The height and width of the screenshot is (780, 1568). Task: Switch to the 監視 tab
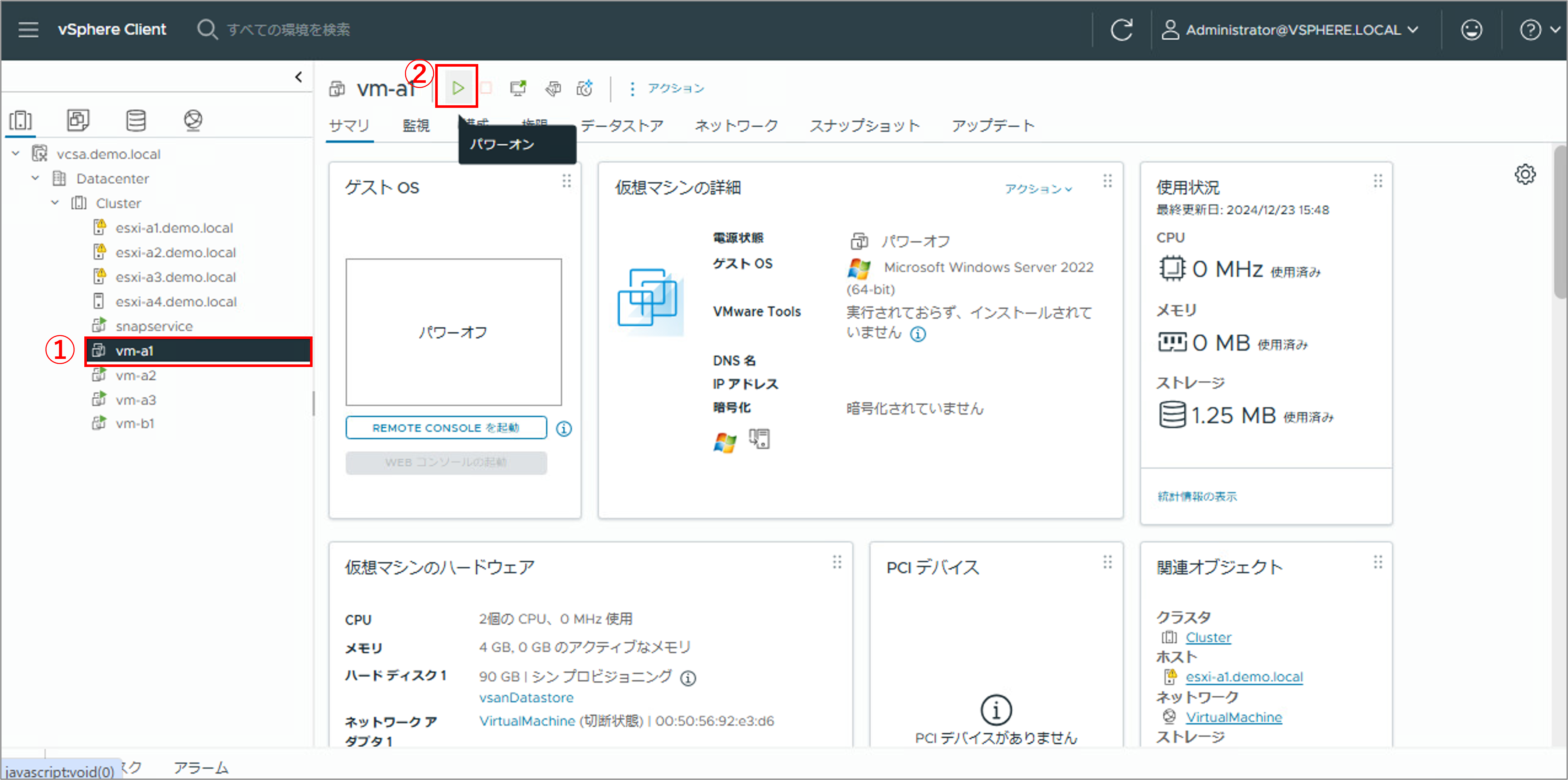tap(416, 125)
